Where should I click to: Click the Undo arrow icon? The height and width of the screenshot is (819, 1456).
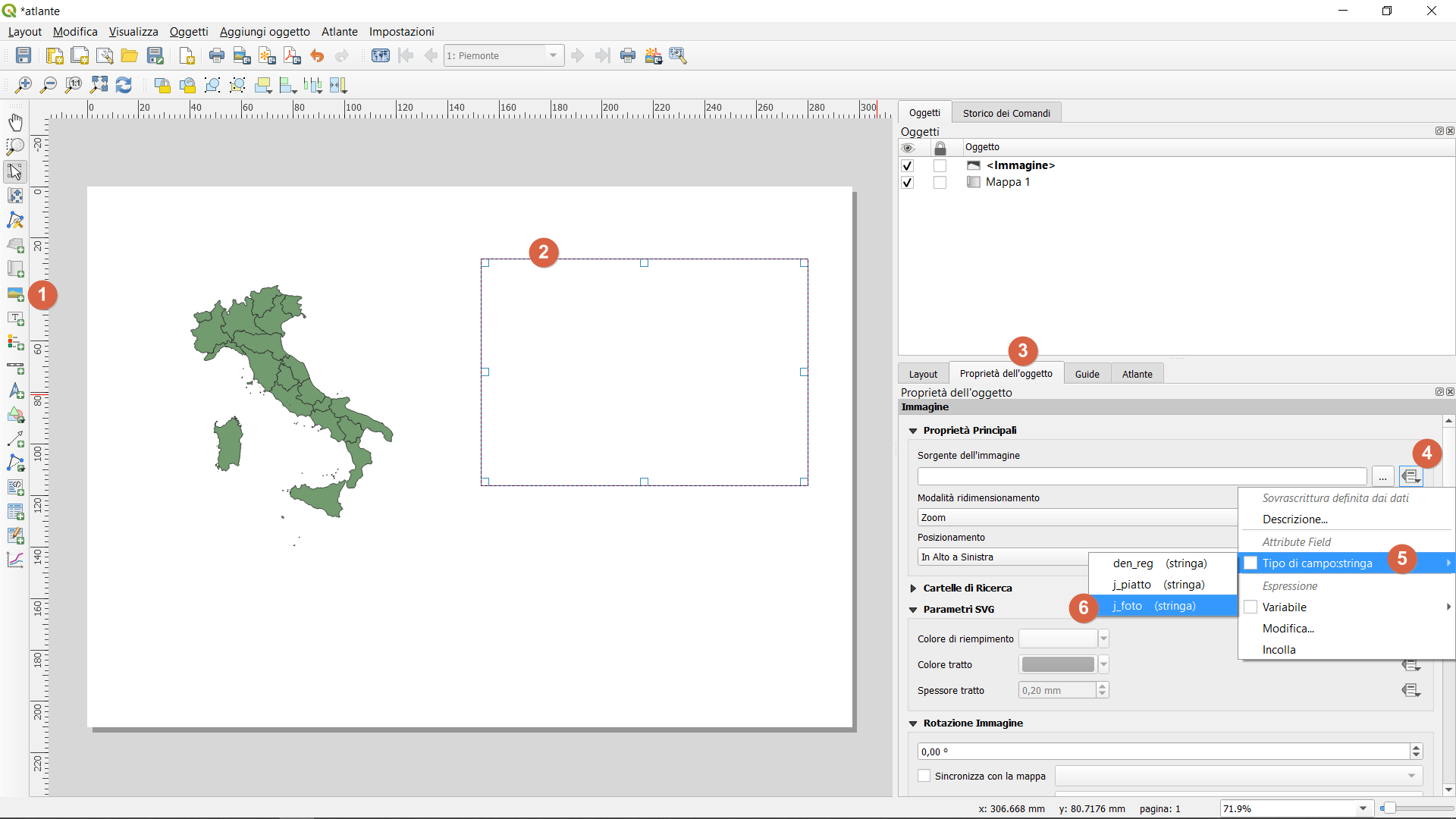coord(317,55)
